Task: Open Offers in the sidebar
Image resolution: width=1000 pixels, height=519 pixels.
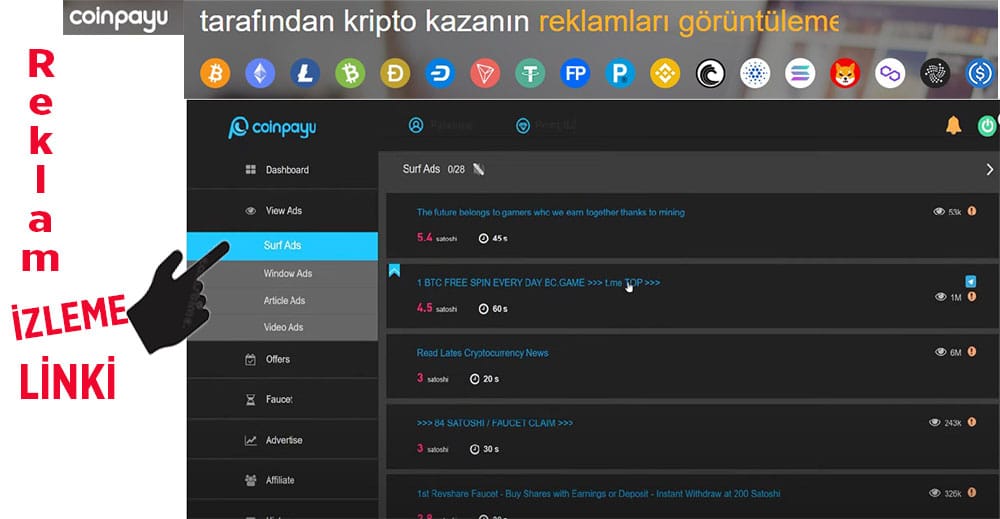Action: click(283, 360)
